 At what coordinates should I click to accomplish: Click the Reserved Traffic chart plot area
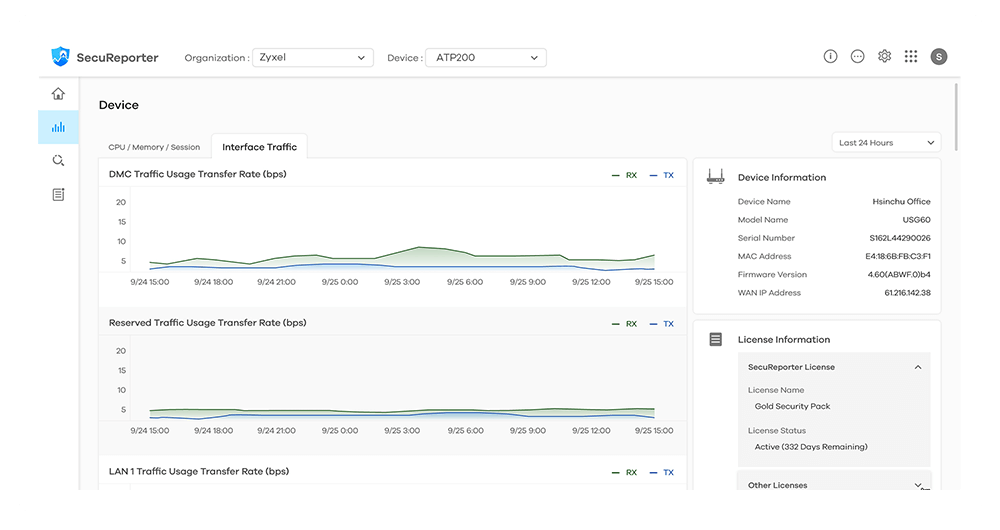(402, 378)
